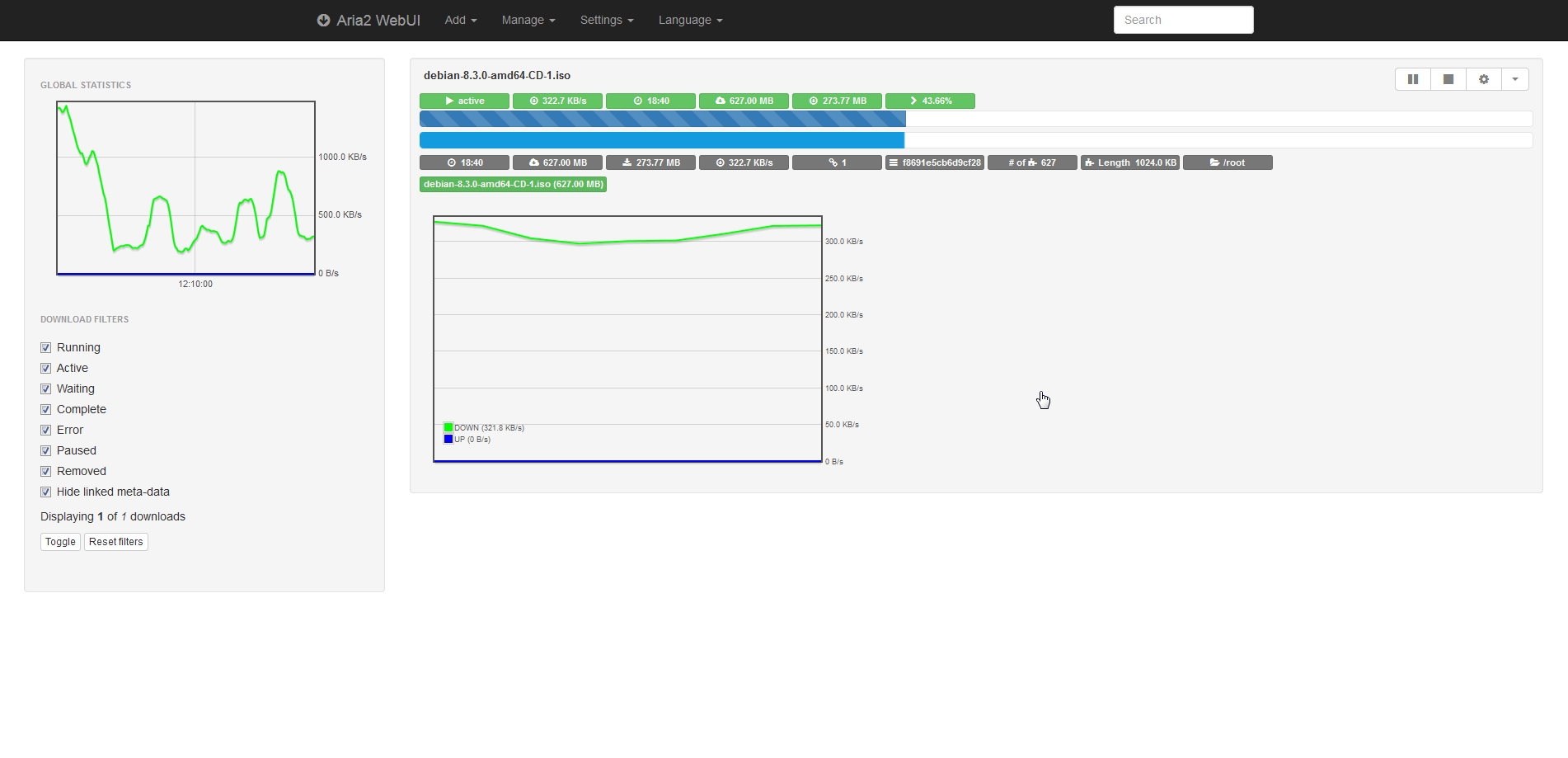Toggle the Complete filter
Viewport: 1568px width, 758px height.
(46, 409)
